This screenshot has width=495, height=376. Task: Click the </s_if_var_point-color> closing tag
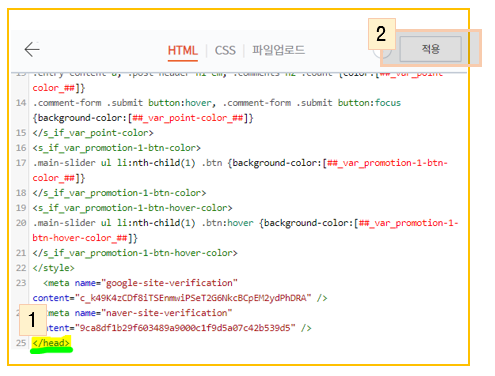click(93, 133)
